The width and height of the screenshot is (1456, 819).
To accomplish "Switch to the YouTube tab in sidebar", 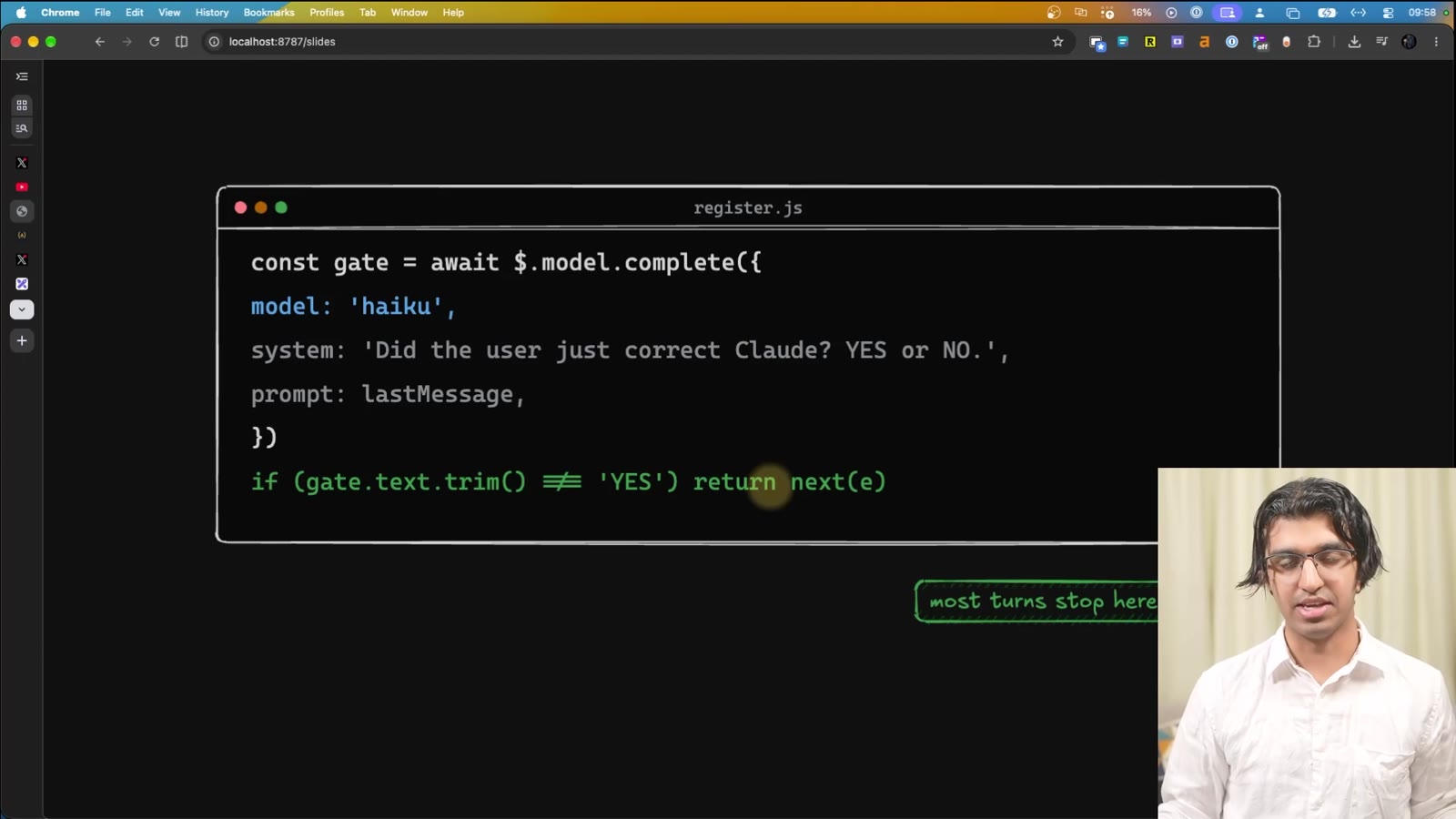I will tap(22, 187).
